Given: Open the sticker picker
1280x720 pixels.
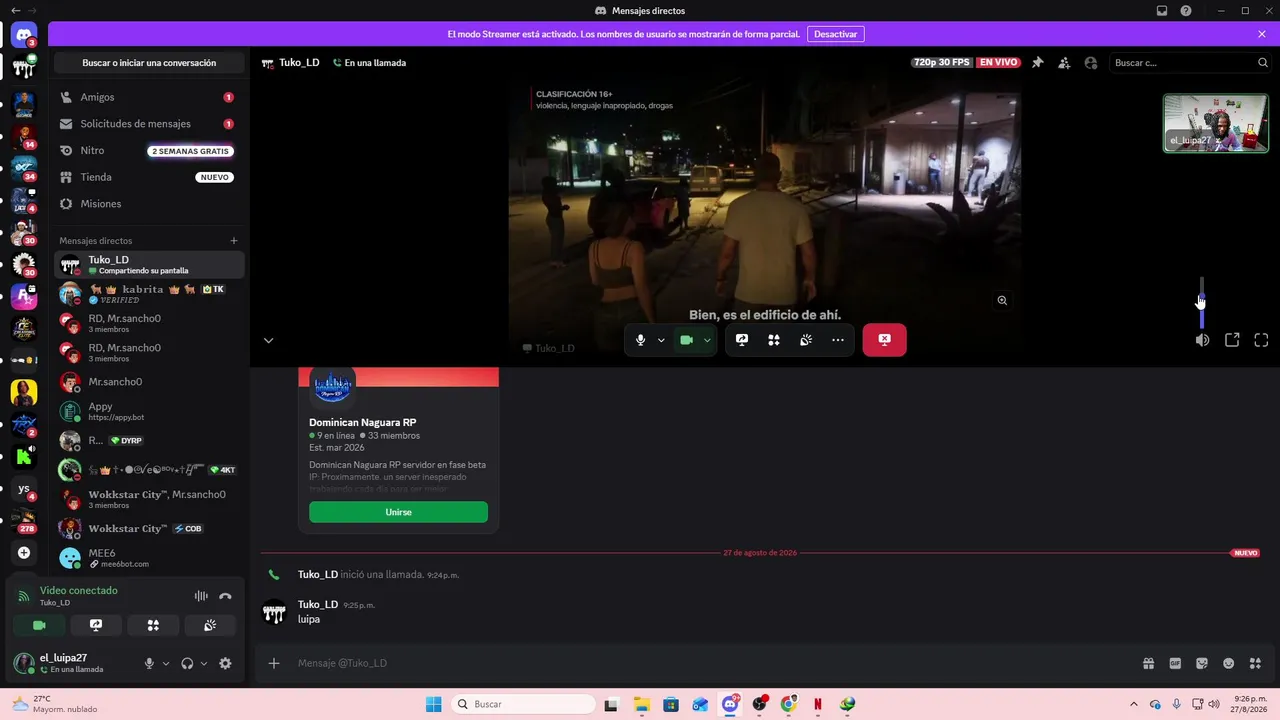Looking at the screenshot, I should tap(1202, 663).
